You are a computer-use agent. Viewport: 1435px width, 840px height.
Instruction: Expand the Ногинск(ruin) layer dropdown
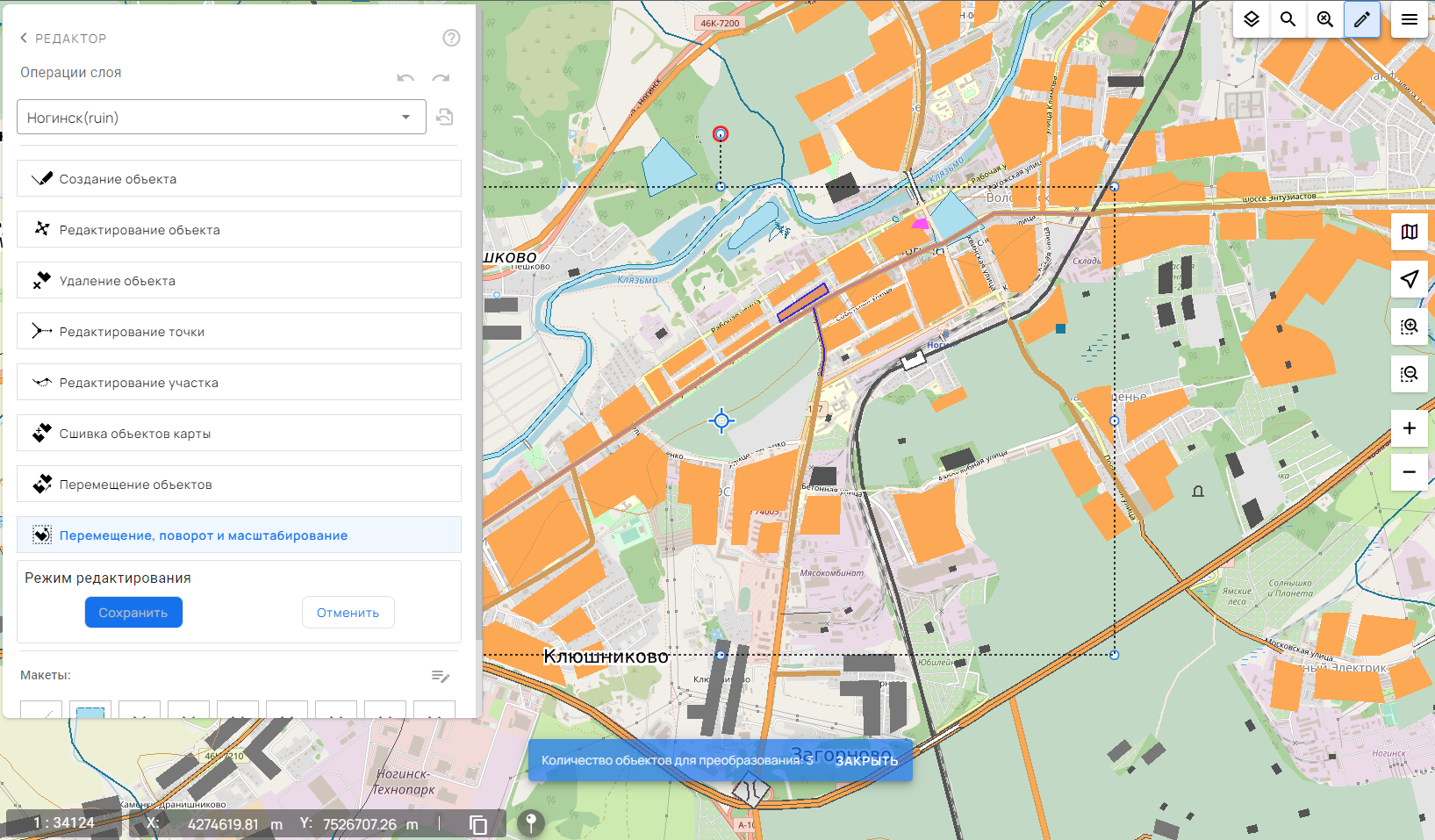(x=405, y=118)
